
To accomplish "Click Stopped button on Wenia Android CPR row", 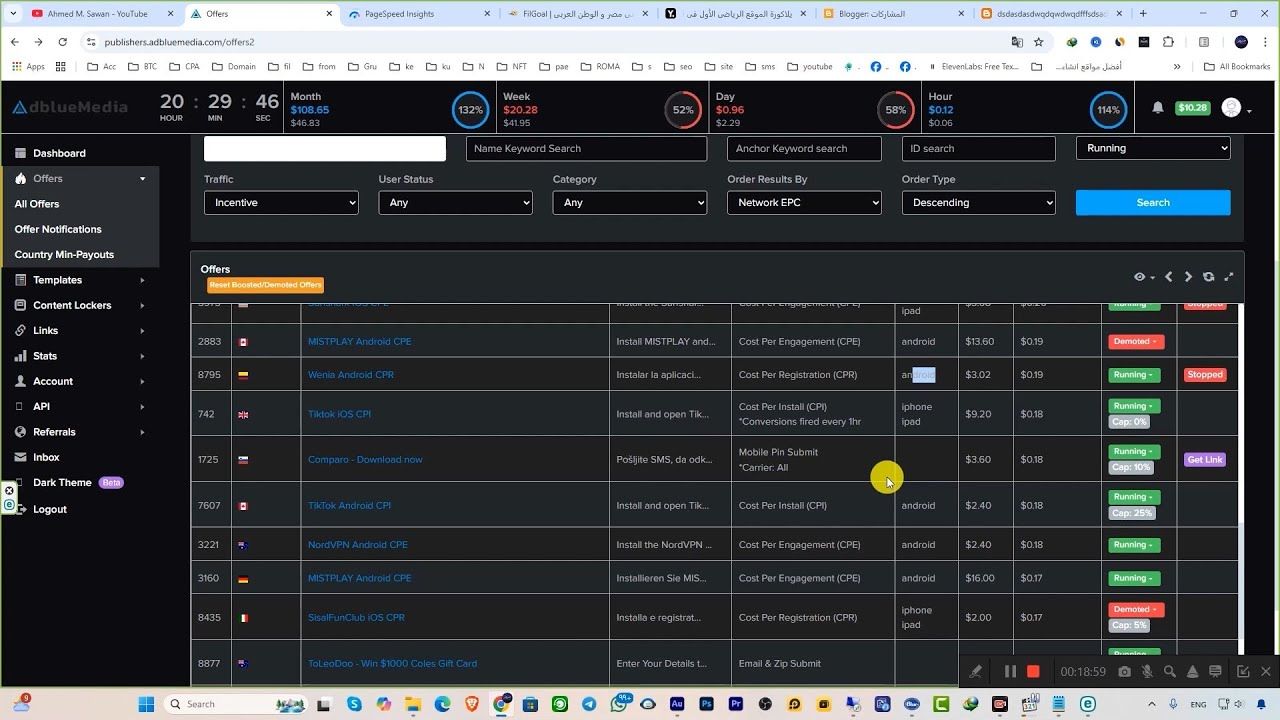I will click(1205, 375).
